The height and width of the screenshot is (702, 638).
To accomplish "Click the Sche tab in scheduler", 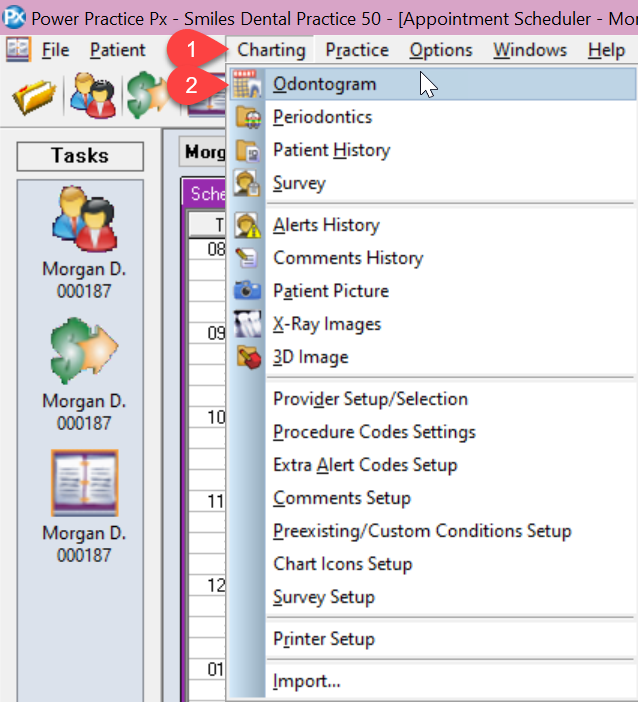I will click(205, 193).
